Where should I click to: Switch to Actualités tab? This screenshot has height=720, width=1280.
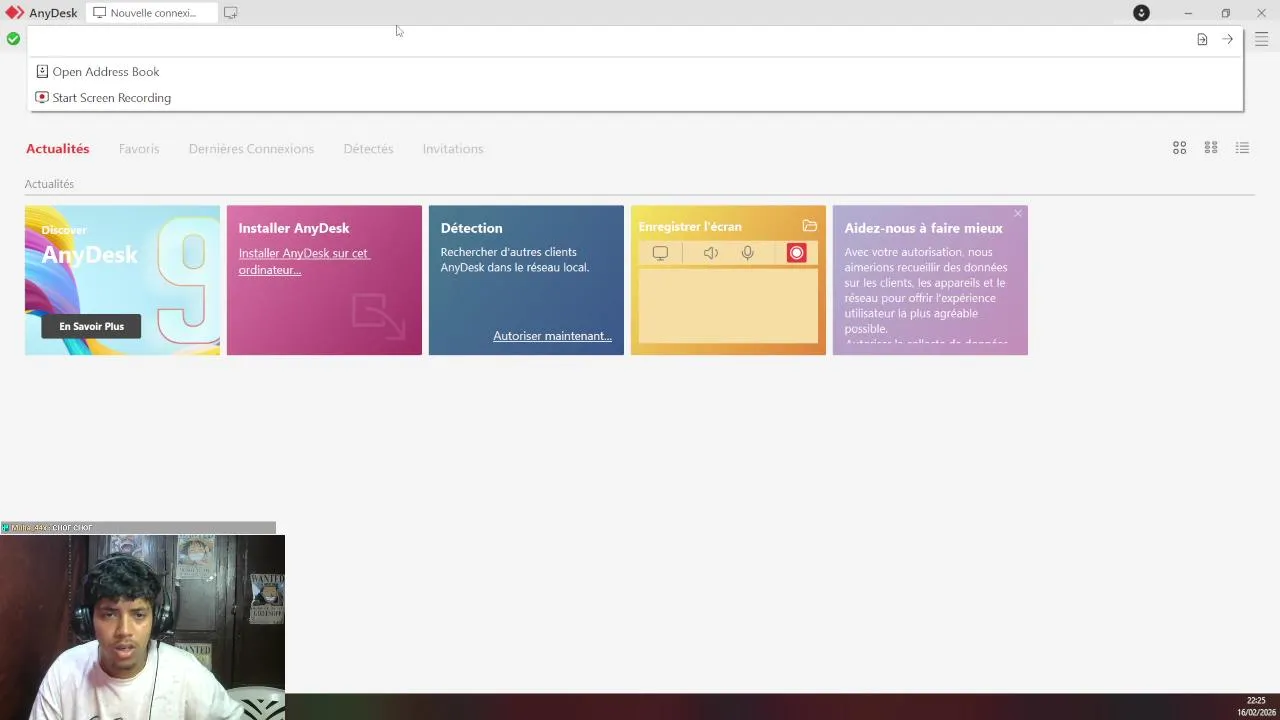(57, 149)
